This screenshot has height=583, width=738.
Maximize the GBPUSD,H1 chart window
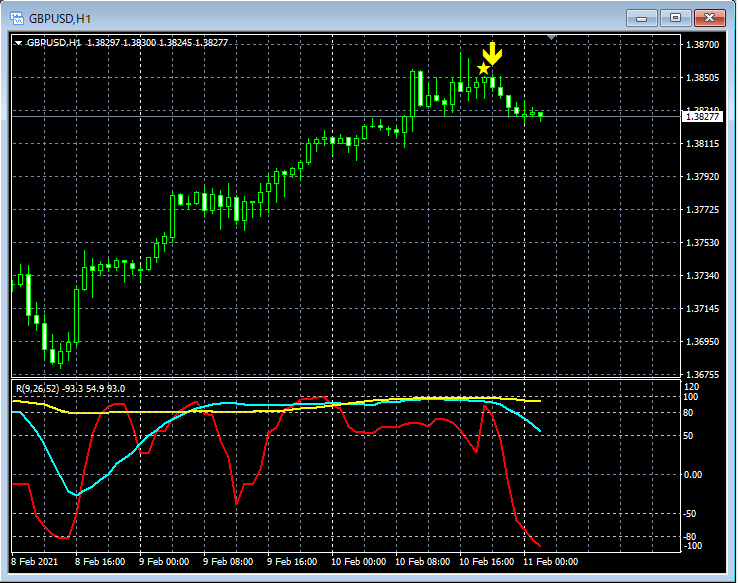(x=677, y=17)
